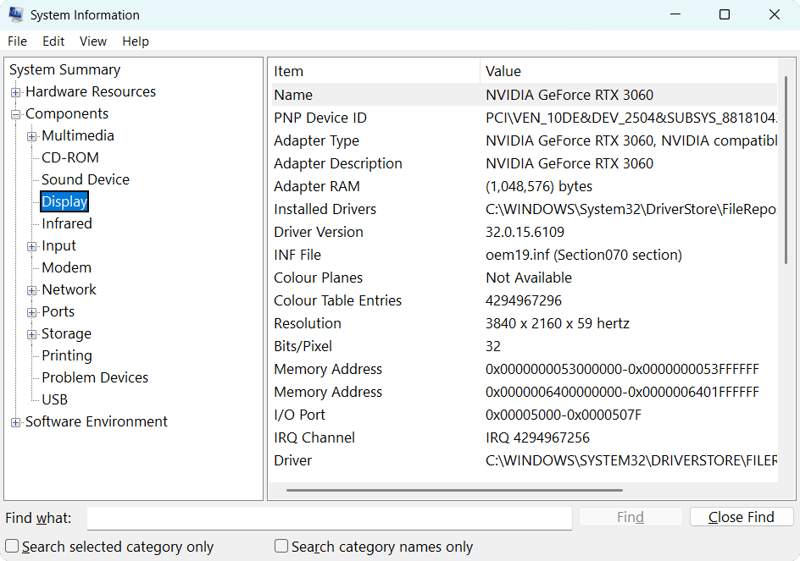
Task: Open the File menu
Action: point(17,41)
